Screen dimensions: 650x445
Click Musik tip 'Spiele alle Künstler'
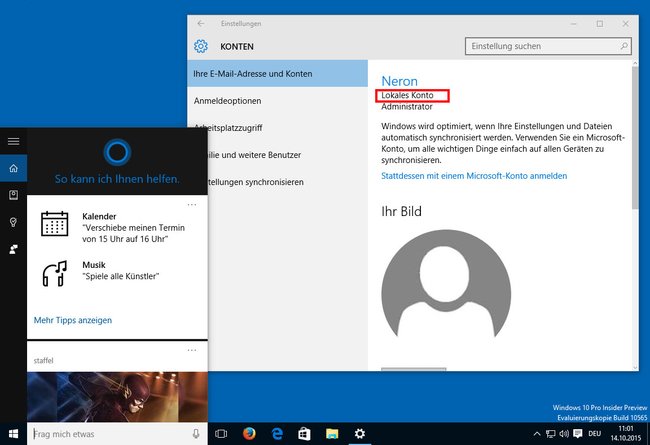click(x=121, y=276)
